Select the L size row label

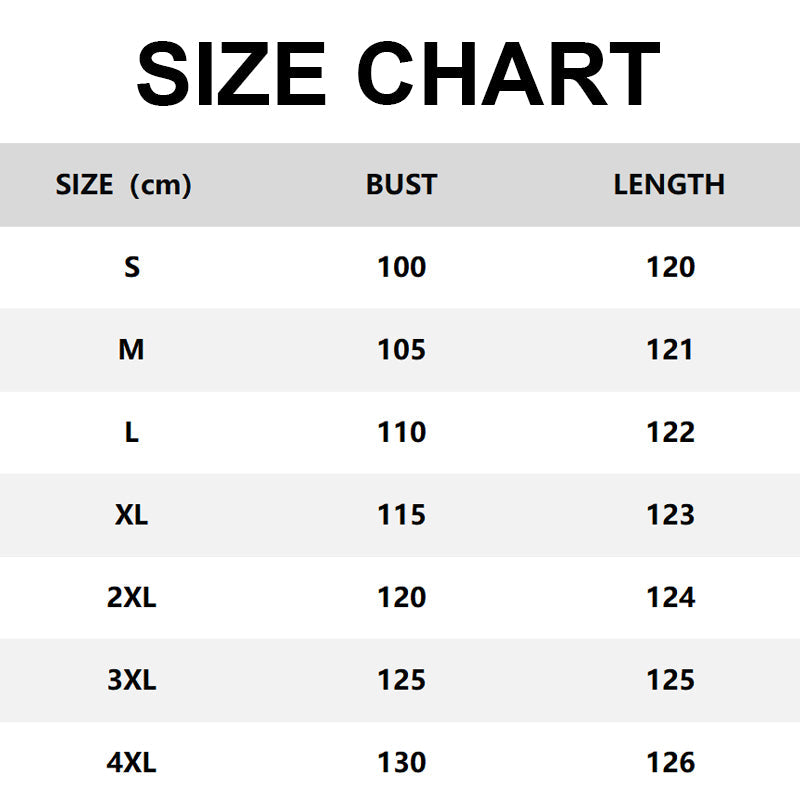tap(132, 432)
